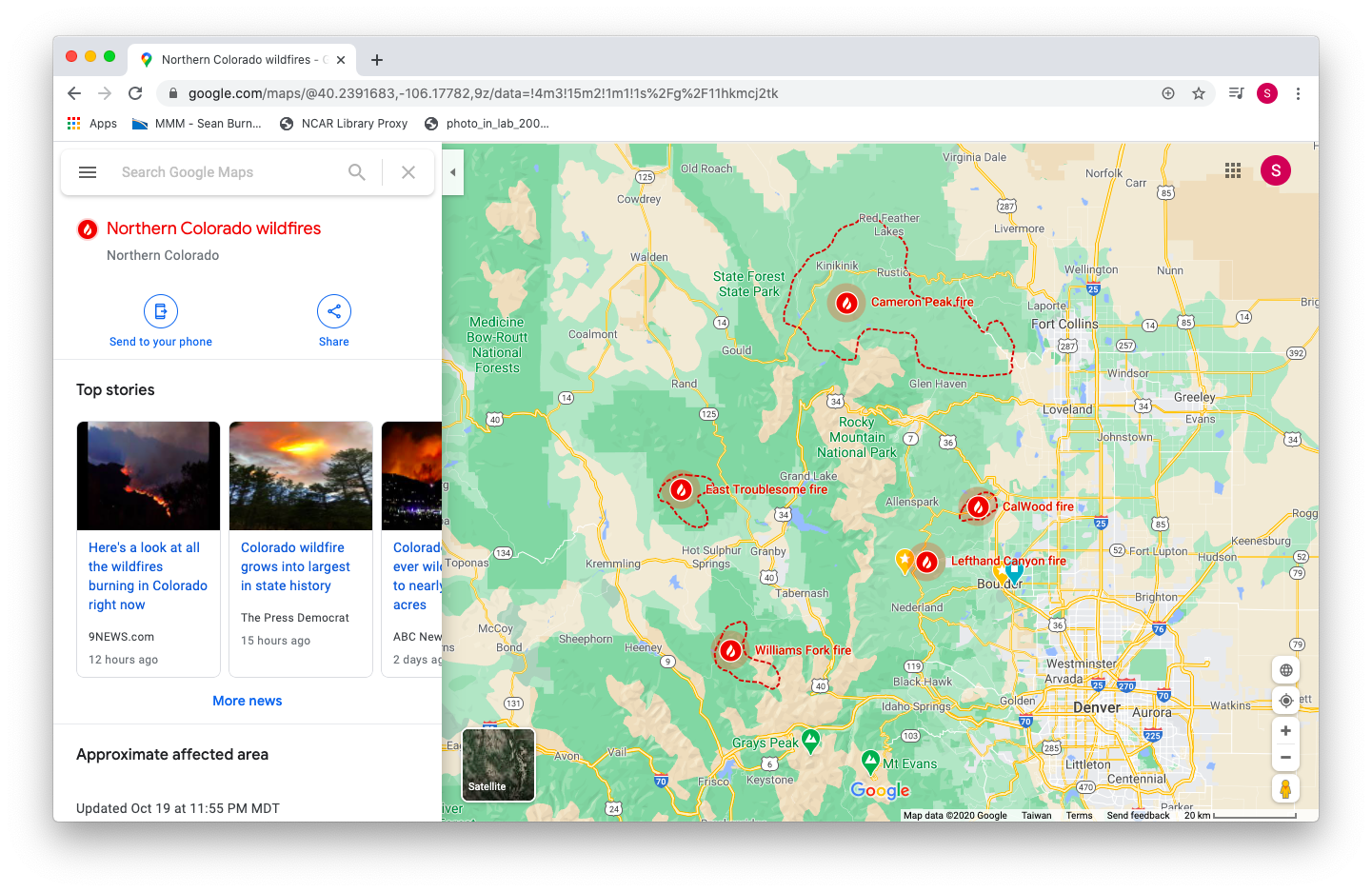Viewport: 1372px width, 892px height.
Task: Clear the search with the X icon
Action: click(408, 172)
